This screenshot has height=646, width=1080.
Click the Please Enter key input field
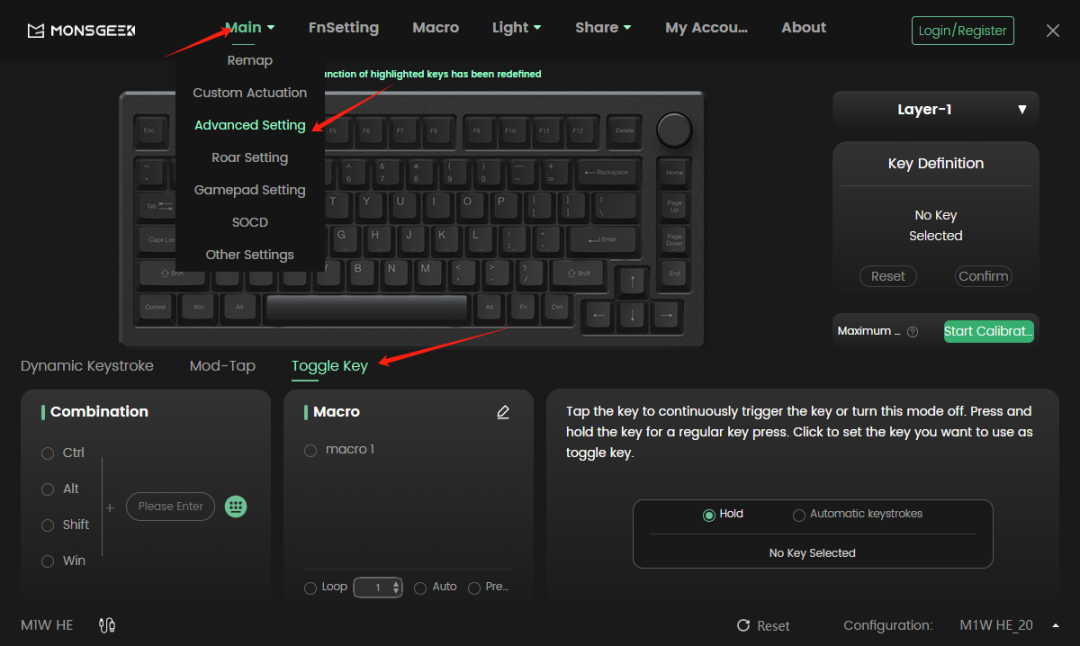[x=170, y=506]
